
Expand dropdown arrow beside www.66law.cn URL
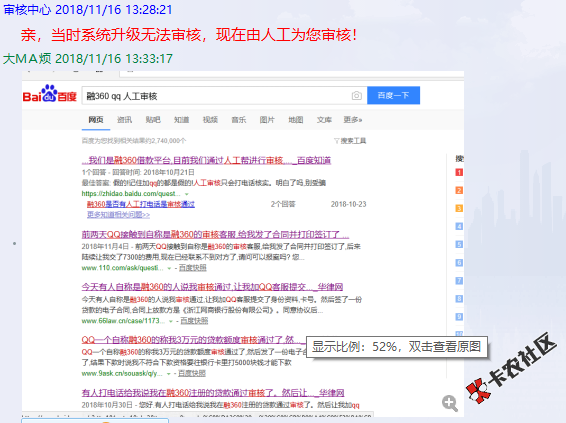(171, 321)
